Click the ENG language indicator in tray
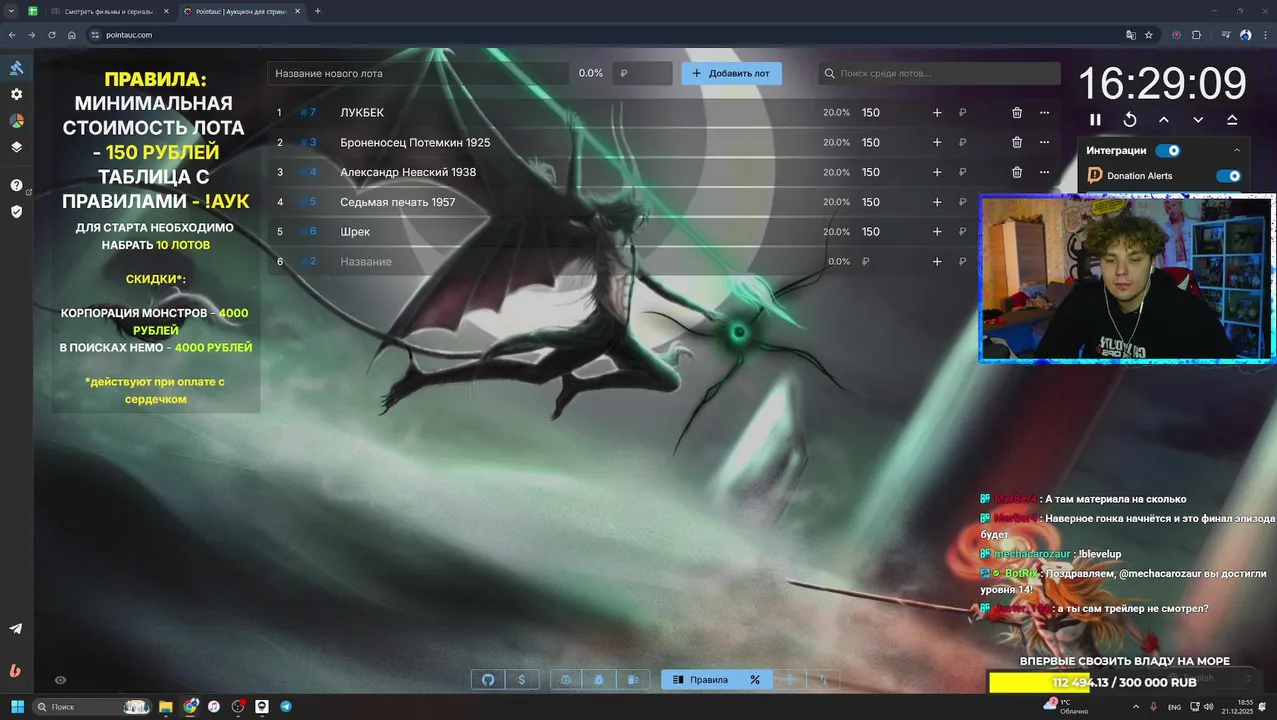The image size is (1277, 720). [x=1174, y=707]
